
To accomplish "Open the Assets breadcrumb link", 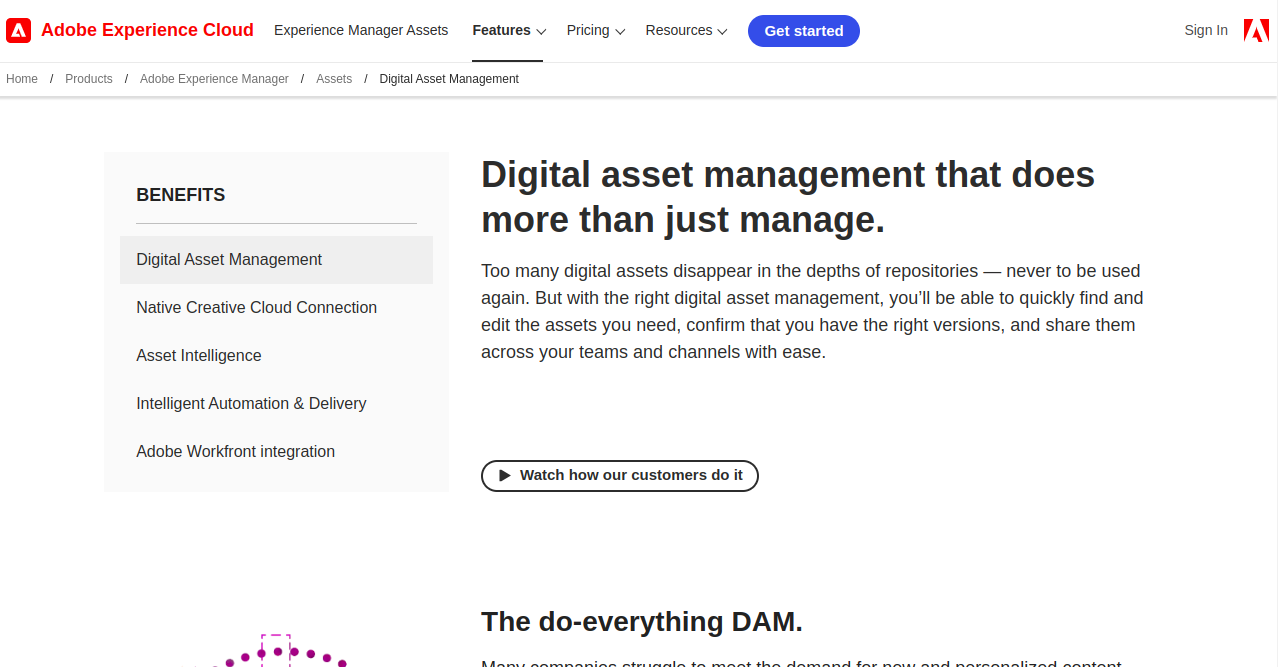I will tap(334, 79).
